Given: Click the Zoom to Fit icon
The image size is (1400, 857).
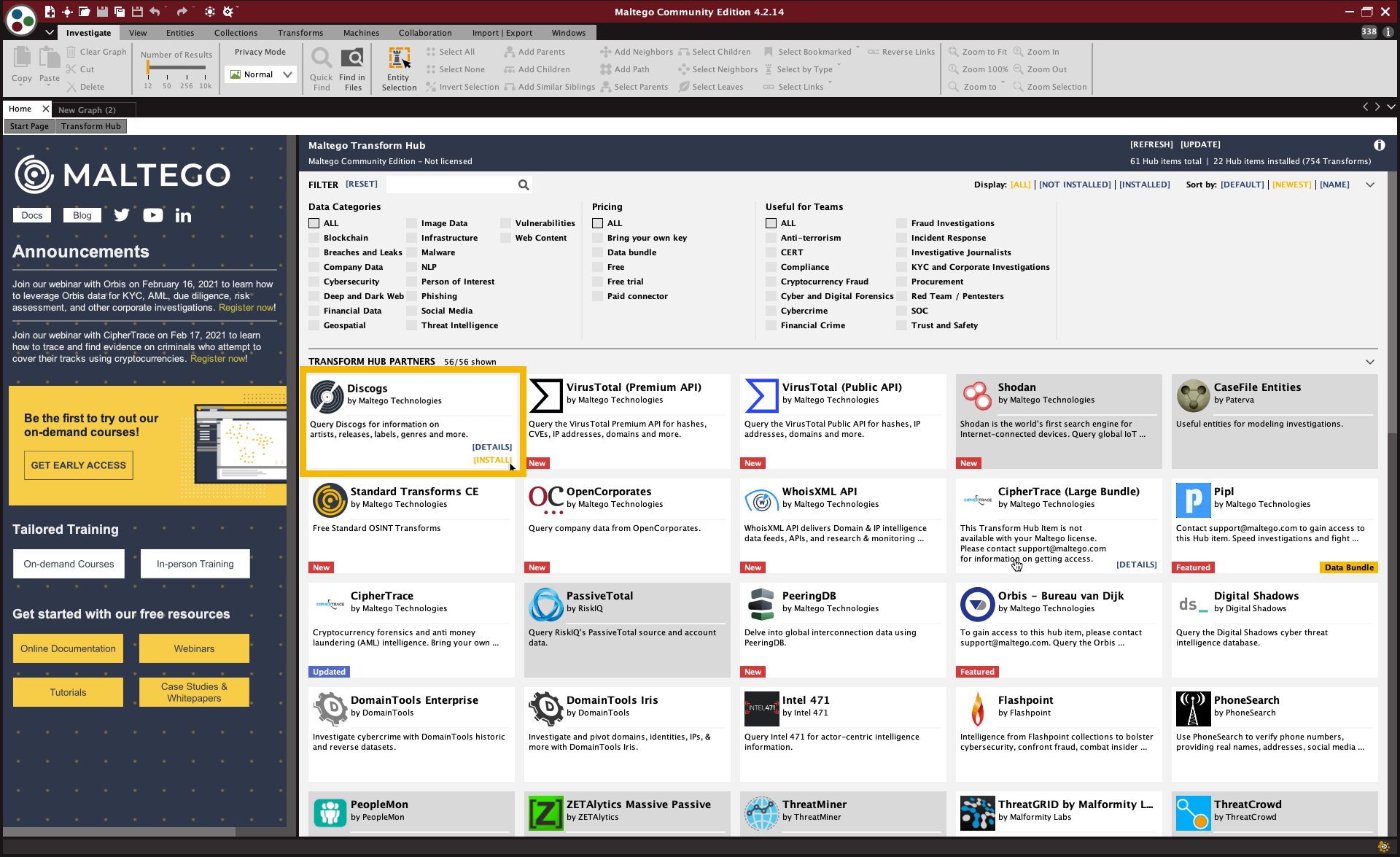Looking at the screenshot, I should pos(953,52).
